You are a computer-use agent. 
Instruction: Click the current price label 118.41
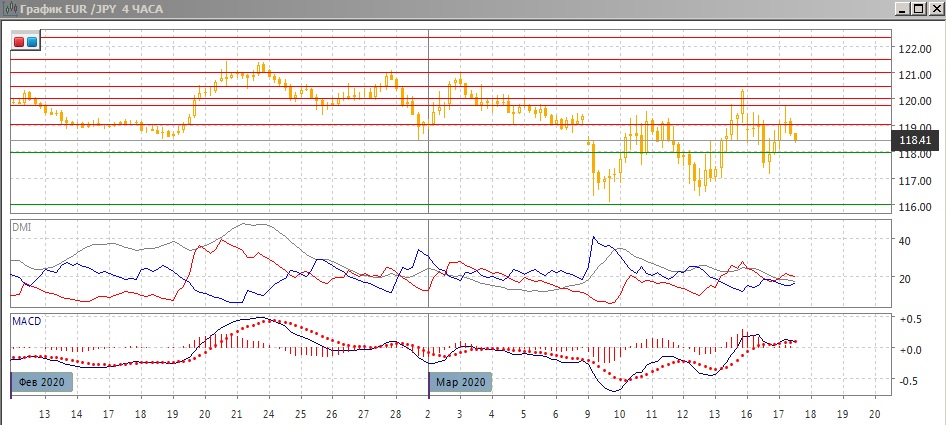click(915, 141)
